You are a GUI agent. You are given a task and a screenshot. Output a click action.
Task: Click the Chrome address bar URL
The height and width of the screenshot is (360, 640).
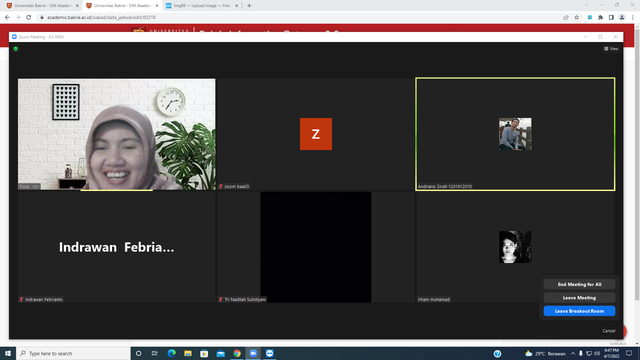(x=101, y=18)
